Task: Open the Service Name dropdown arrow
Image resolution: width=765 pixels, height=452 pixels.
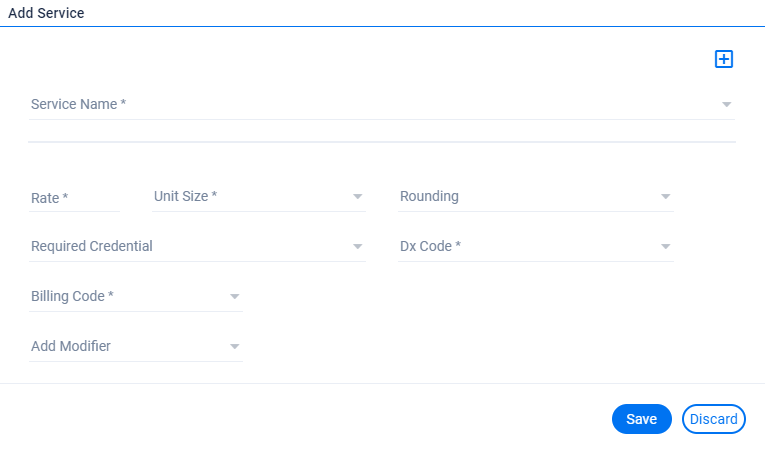Action: click(727, 104)
